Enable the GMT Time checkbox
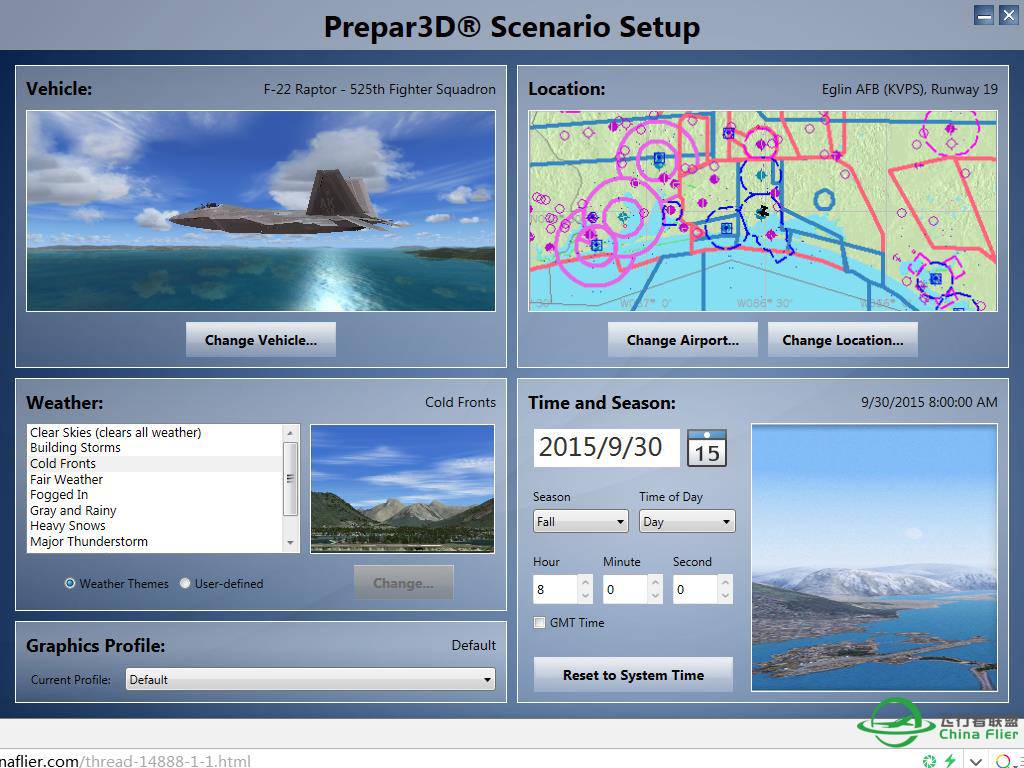This screenshot has width=1024, height=768. [x=540, y=623]
